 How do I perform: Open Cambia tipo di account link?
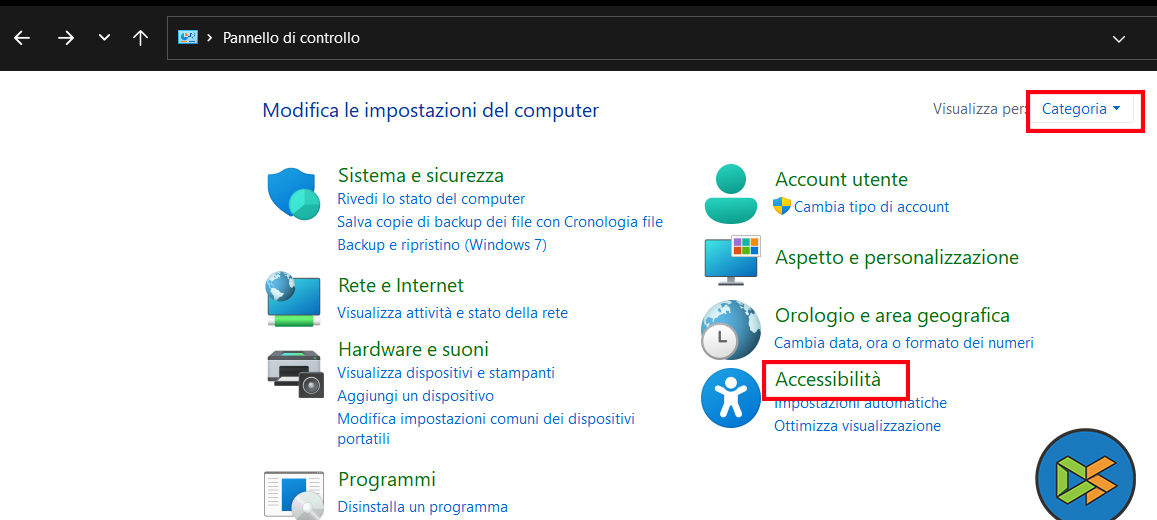[871, 207]
